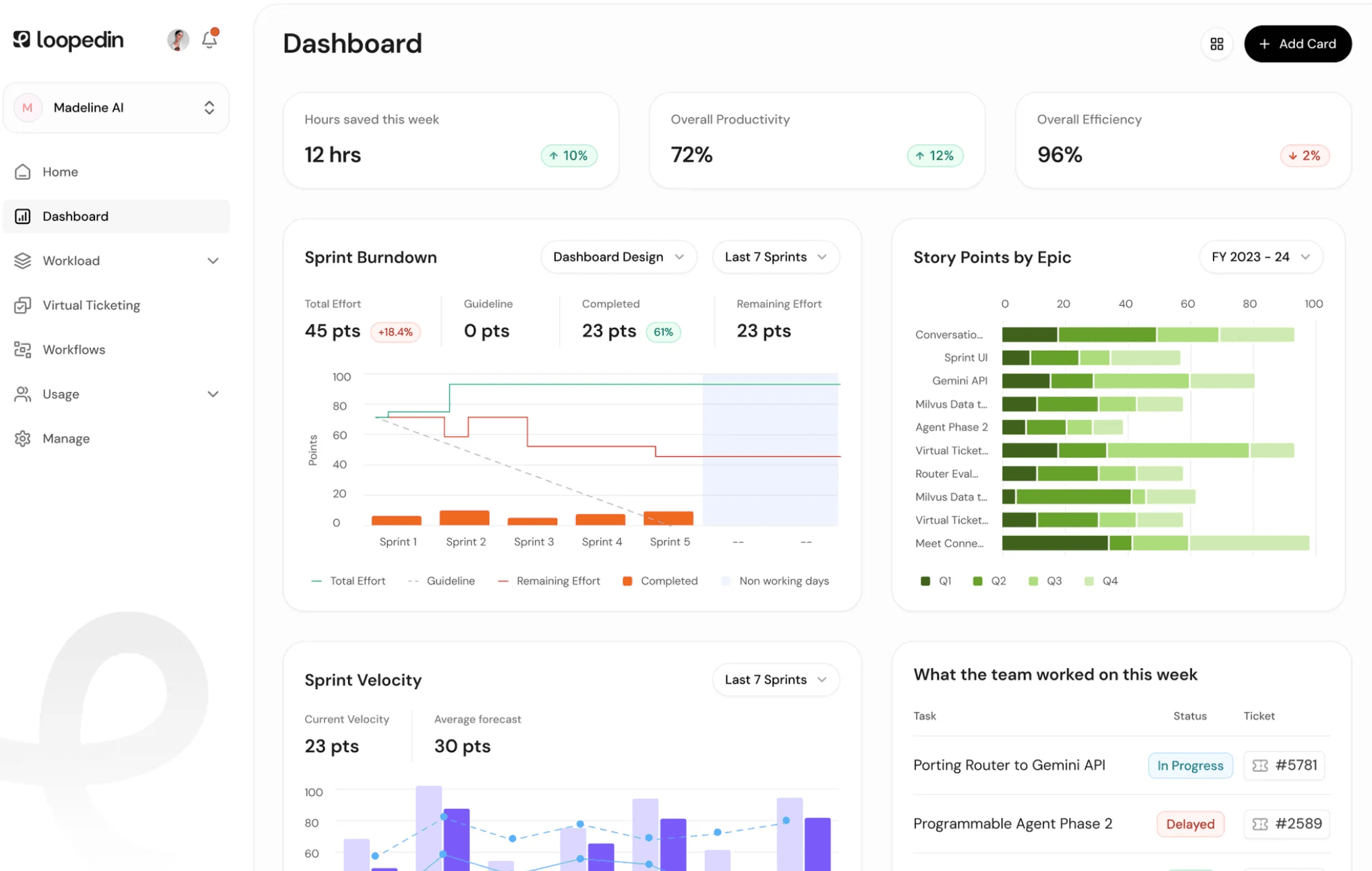Click the Hours saved this week card

pos(451,140)
